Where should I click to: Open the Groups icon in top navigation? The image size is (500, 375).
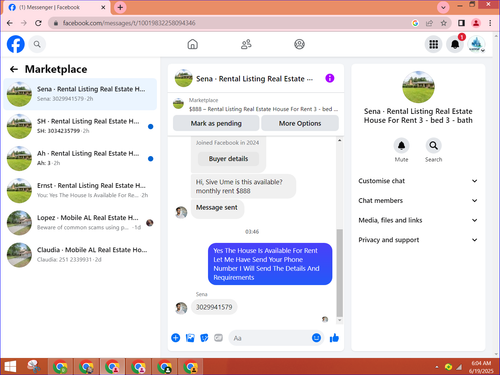(299, 44)
